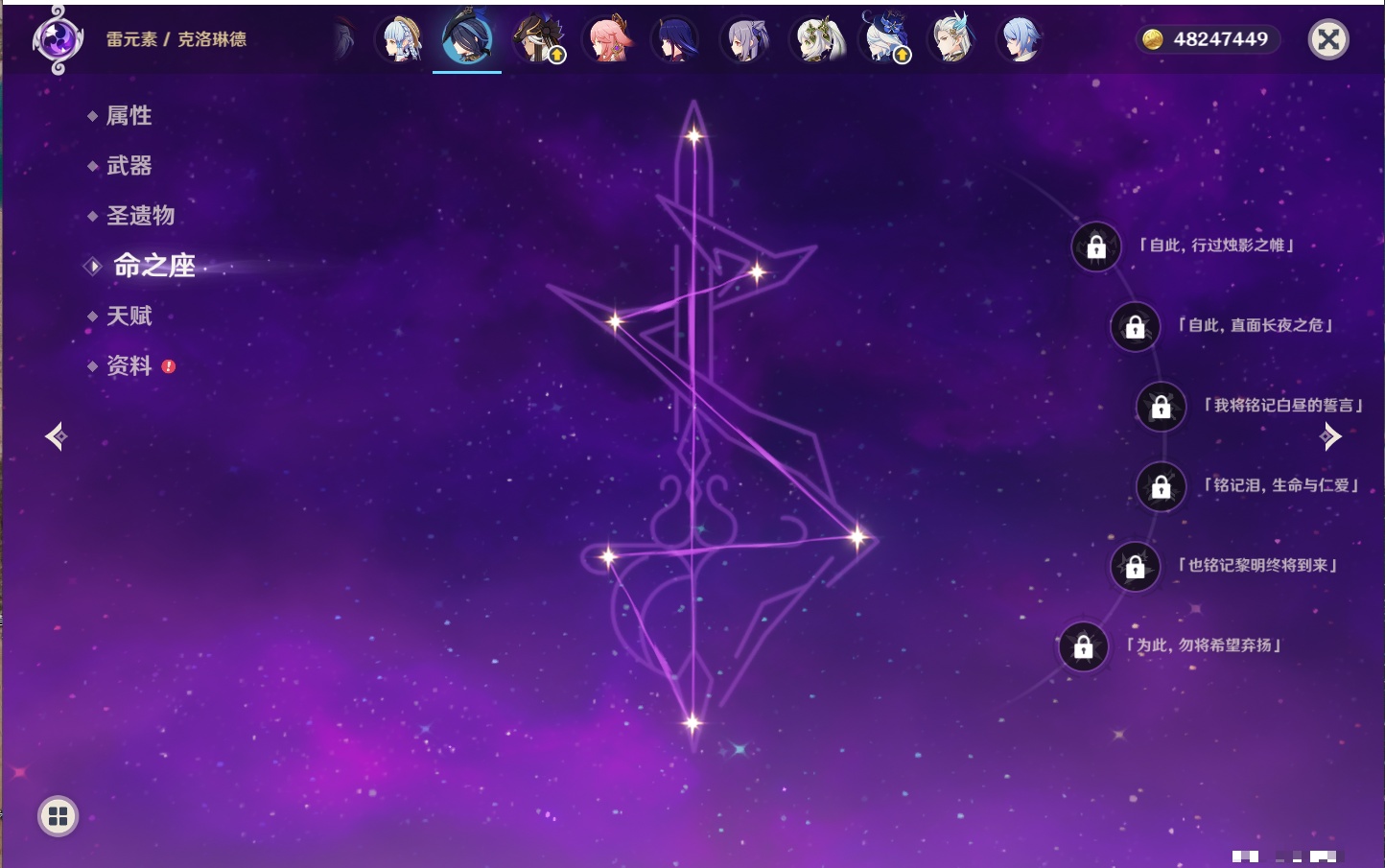
Task: Go to the 天赋 talents page
Action: coord(129,316)
